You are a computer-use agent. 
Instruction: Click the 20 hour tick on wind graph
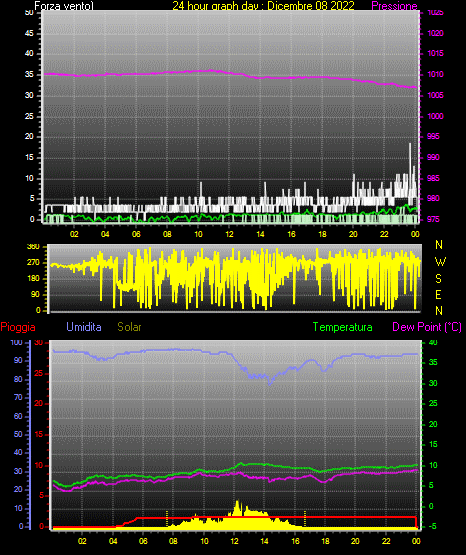pos(353,234)
